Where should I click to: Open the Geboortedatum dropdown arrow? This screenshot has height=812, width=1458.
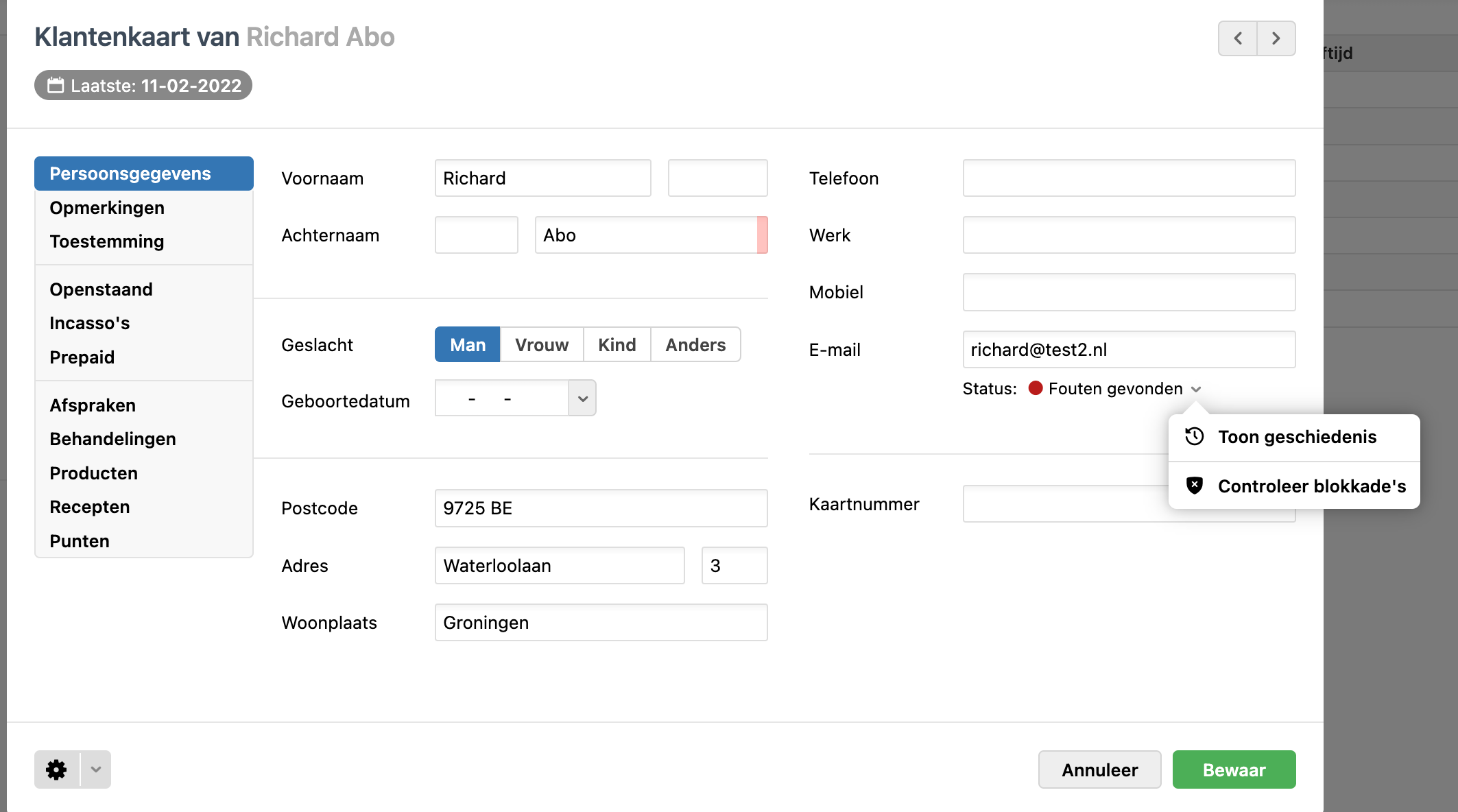tap(582, 398)
